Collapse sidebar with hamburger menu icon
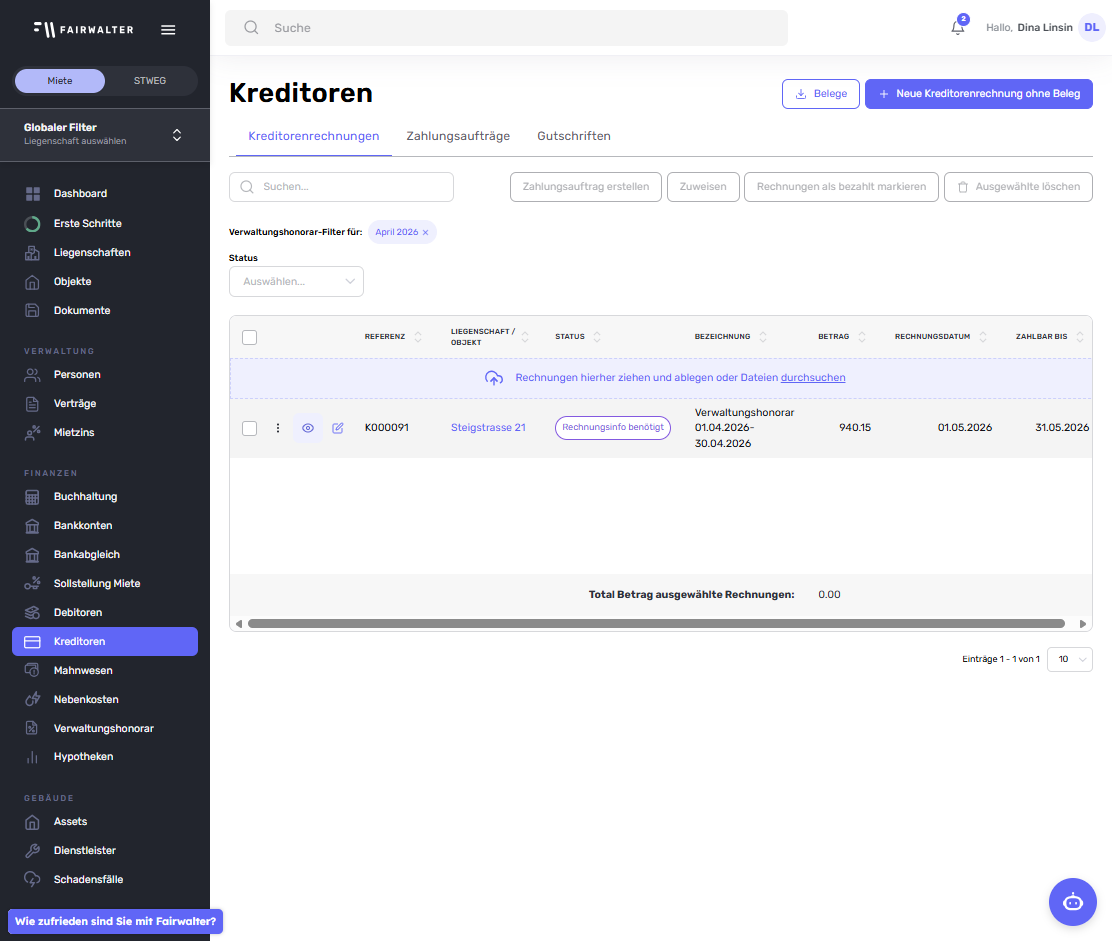The height and width of the screenshot is (941, 1112). [168, 30]
